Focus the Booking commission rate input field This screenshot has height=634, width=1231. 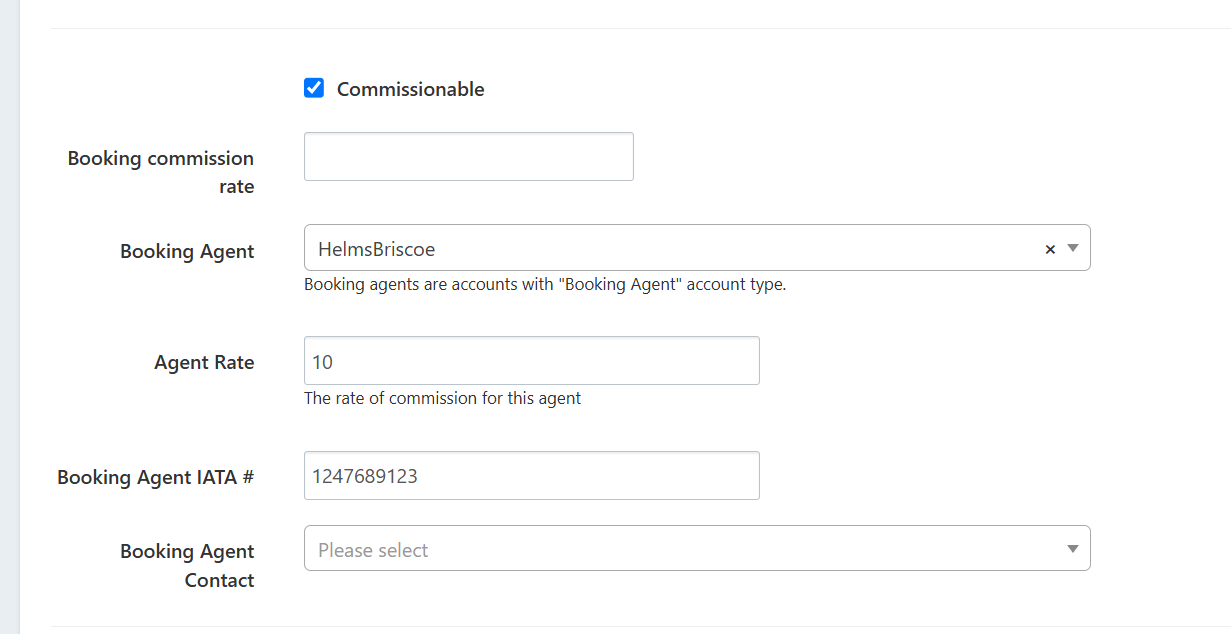coord(468,157)
